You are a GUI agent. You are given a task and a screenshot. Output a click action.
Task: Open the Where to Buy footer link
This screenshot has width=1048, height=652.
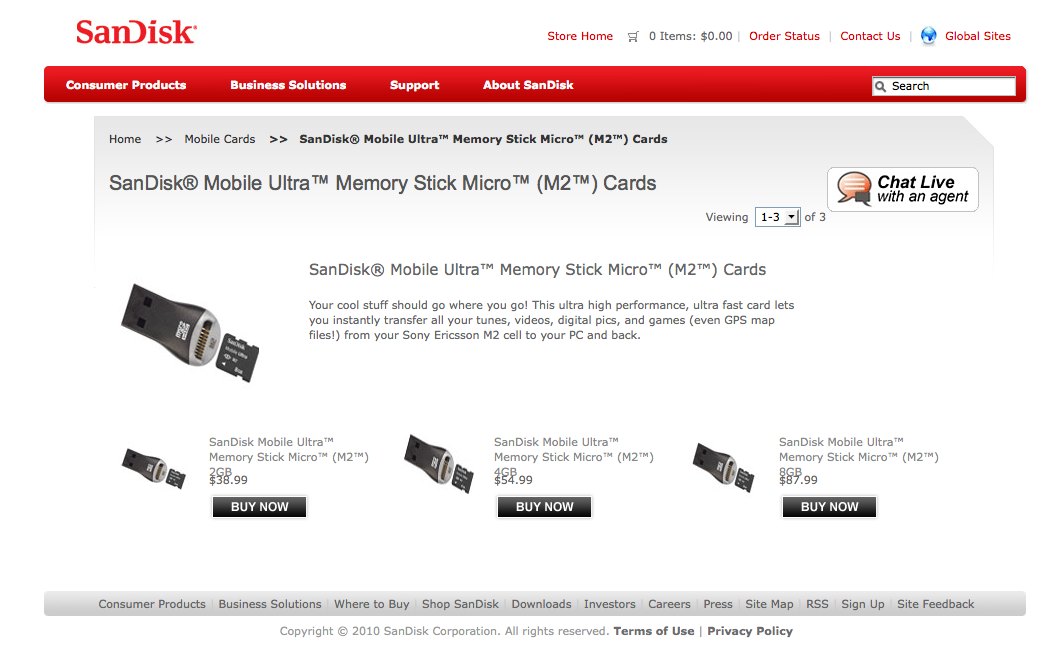coord(372,604)
